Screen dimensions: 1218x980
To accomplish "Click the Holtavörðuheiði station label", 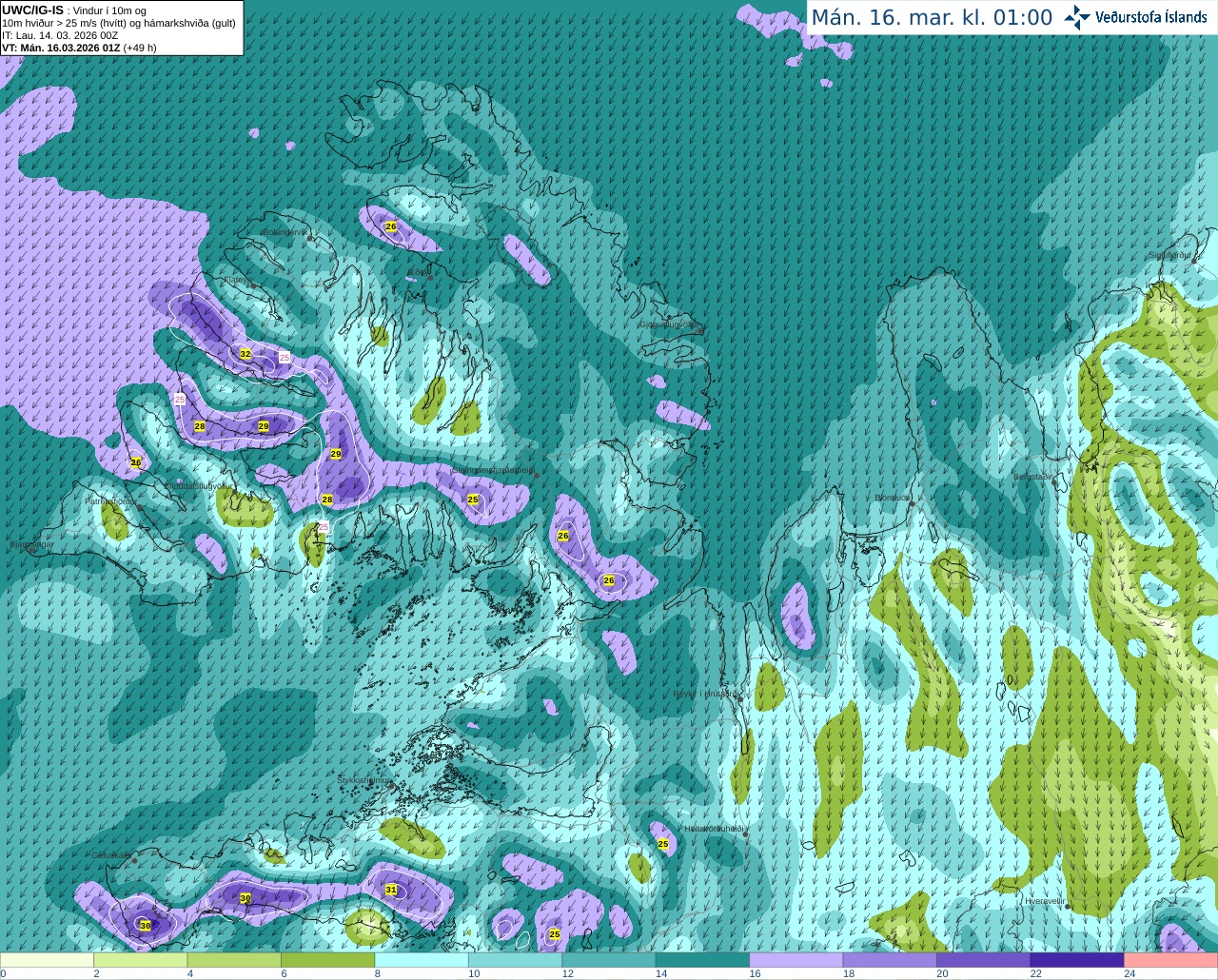I will (714, 829).
